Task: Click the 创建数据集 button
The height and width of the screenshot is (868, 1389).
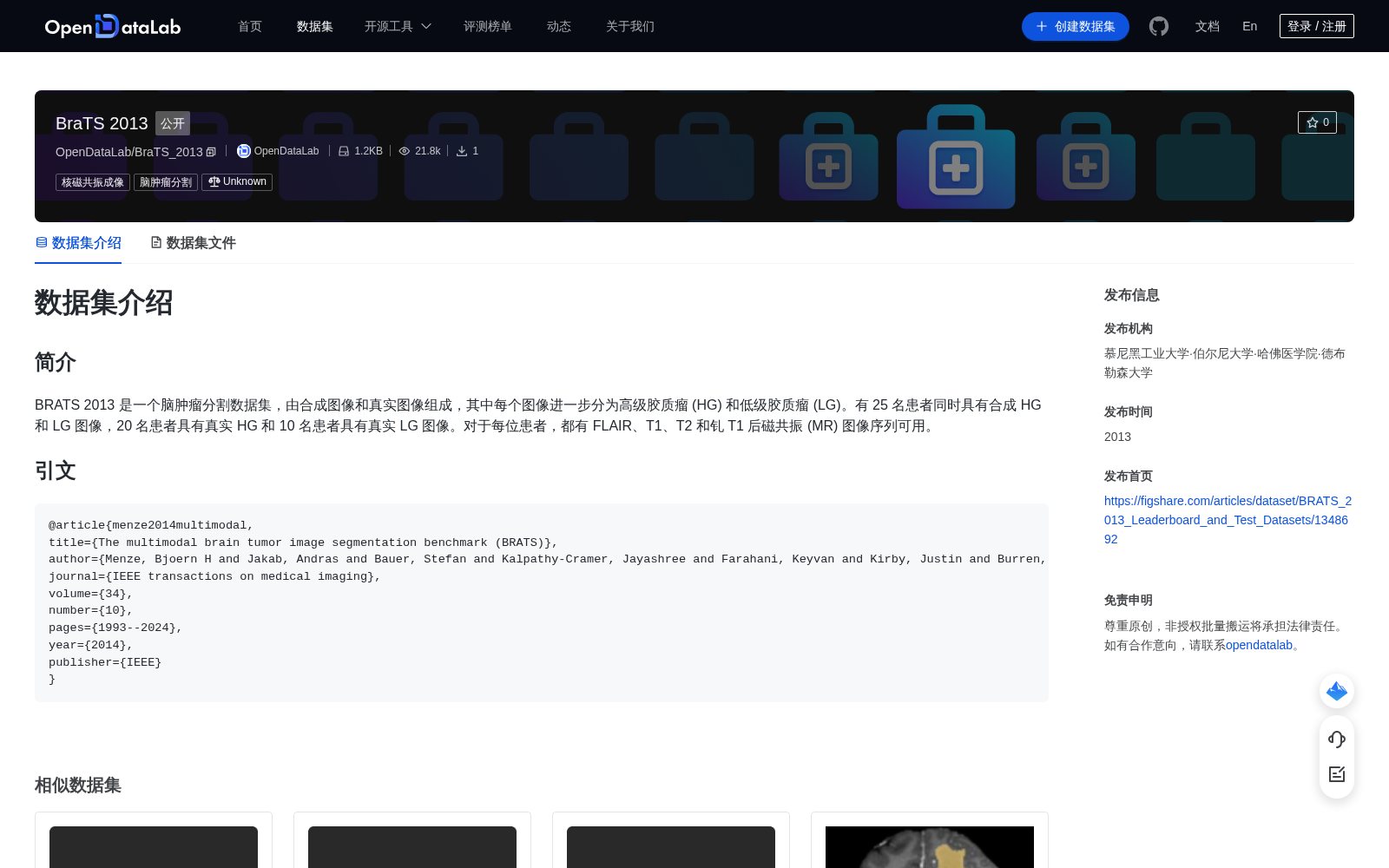Action: coord(1076,26)
